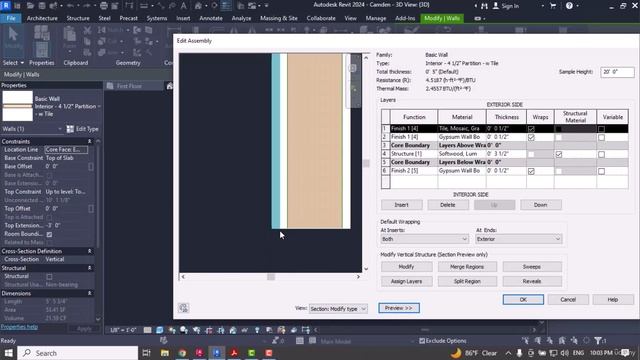Select the Softwood, Lum material cell
The image size is (640, 360).
coord(462,154)
